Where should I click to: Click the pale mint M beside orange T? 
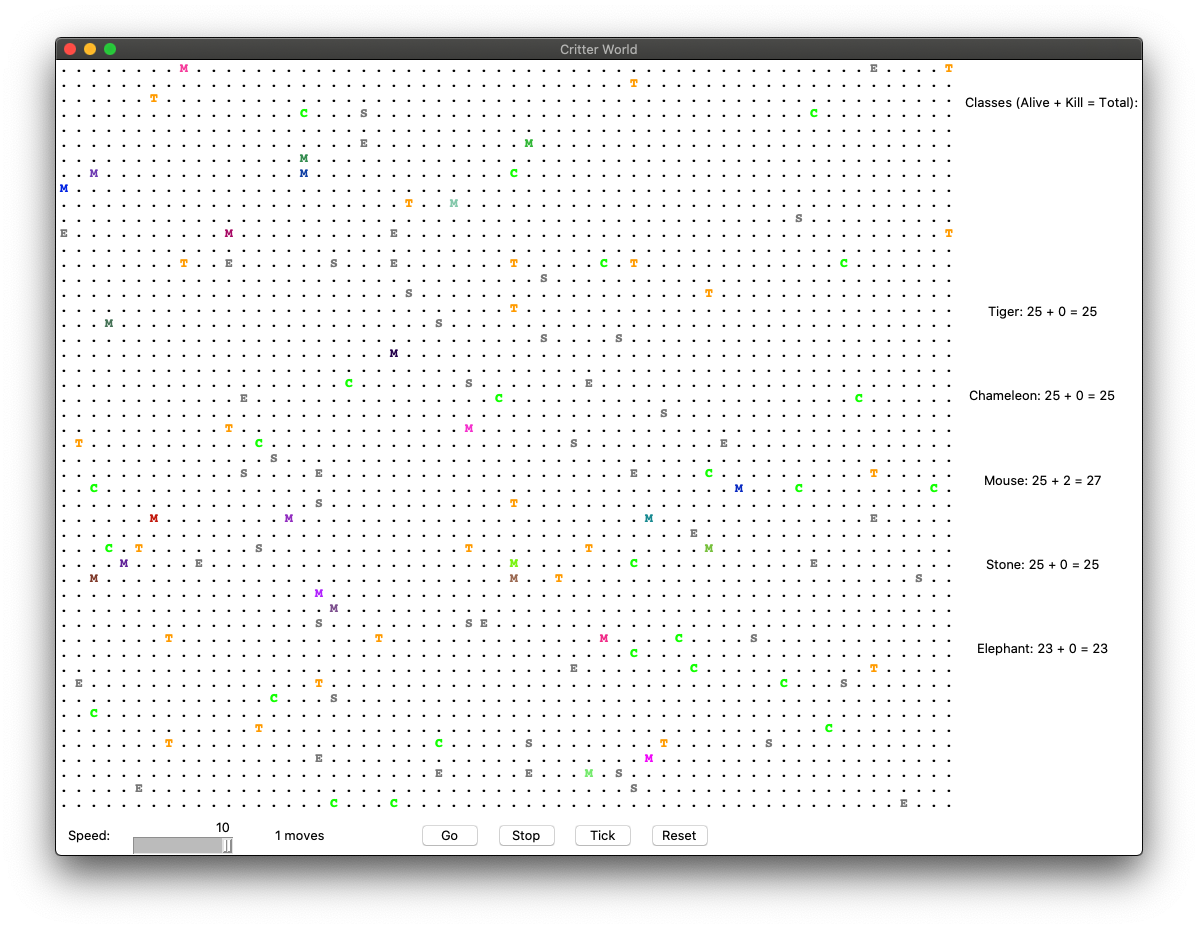454,204
